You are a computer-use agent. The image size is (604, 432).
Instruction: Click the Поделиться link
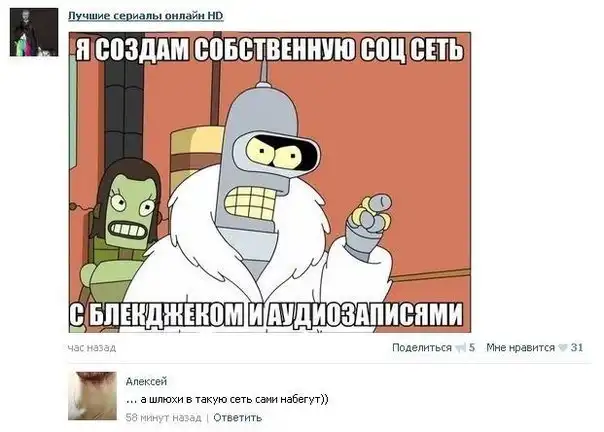[421, 348]
